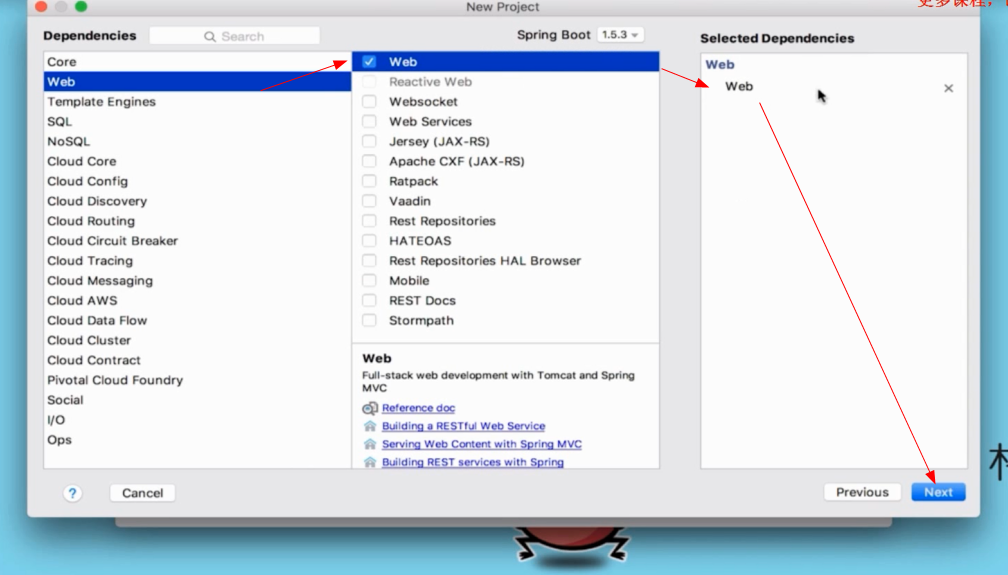
Task: Click the search magnifier icon
Action: (x=210, y=37)
